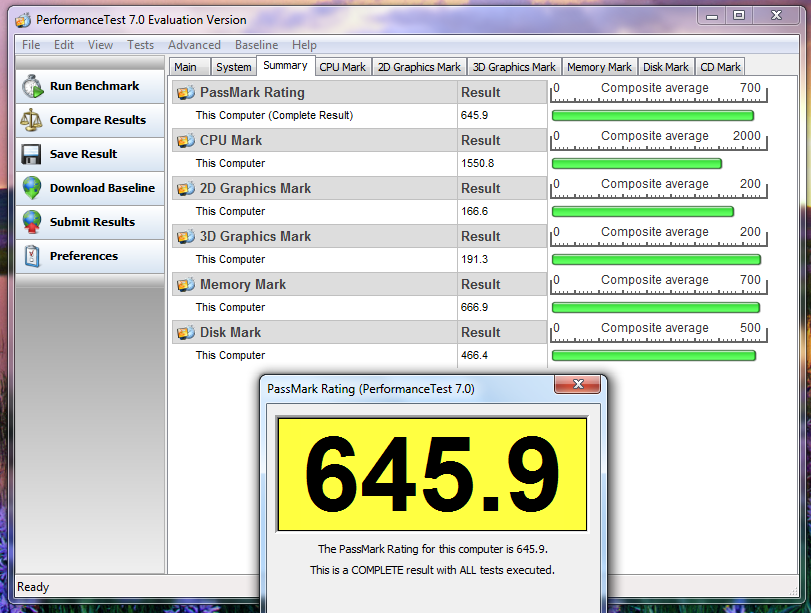
Task: Click the 2D Graphics Mark green result bar
Action: point(643,212)
